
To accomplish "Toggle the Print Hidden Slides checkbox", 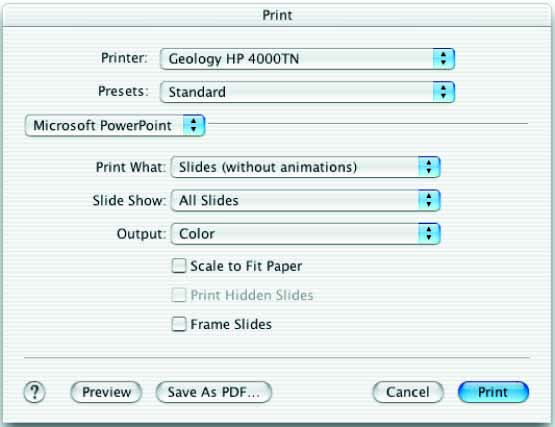I will [x=179, y=295].
